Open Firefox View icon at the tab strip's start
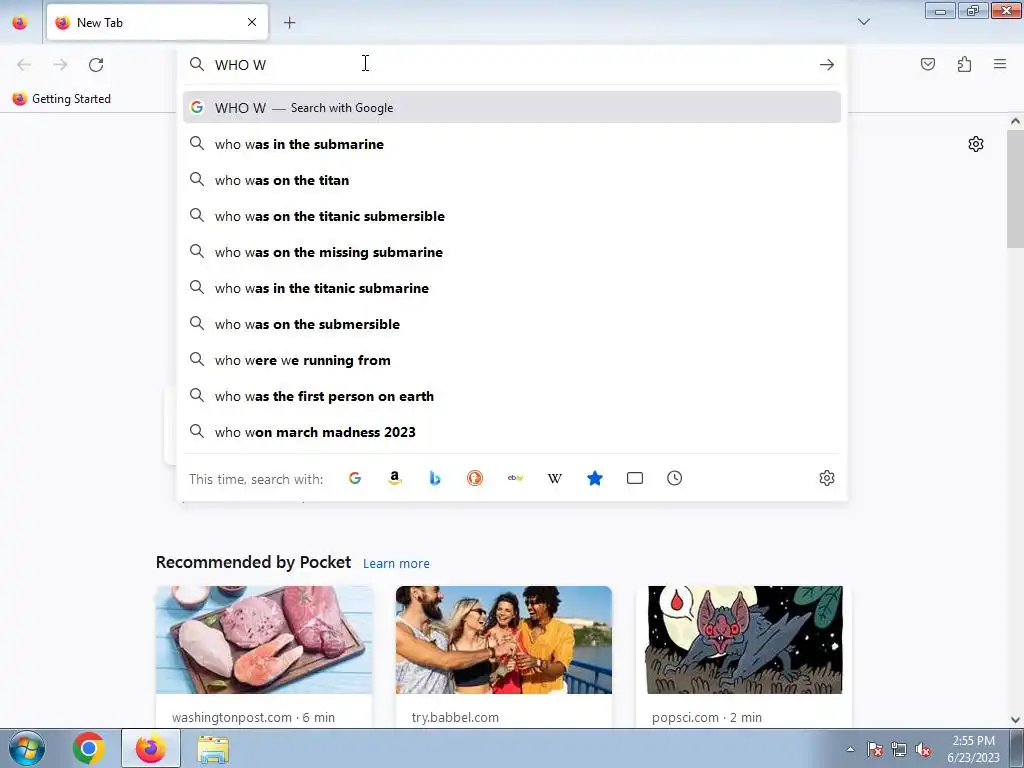Screen dimensions: 1024x768 point(20,22)
